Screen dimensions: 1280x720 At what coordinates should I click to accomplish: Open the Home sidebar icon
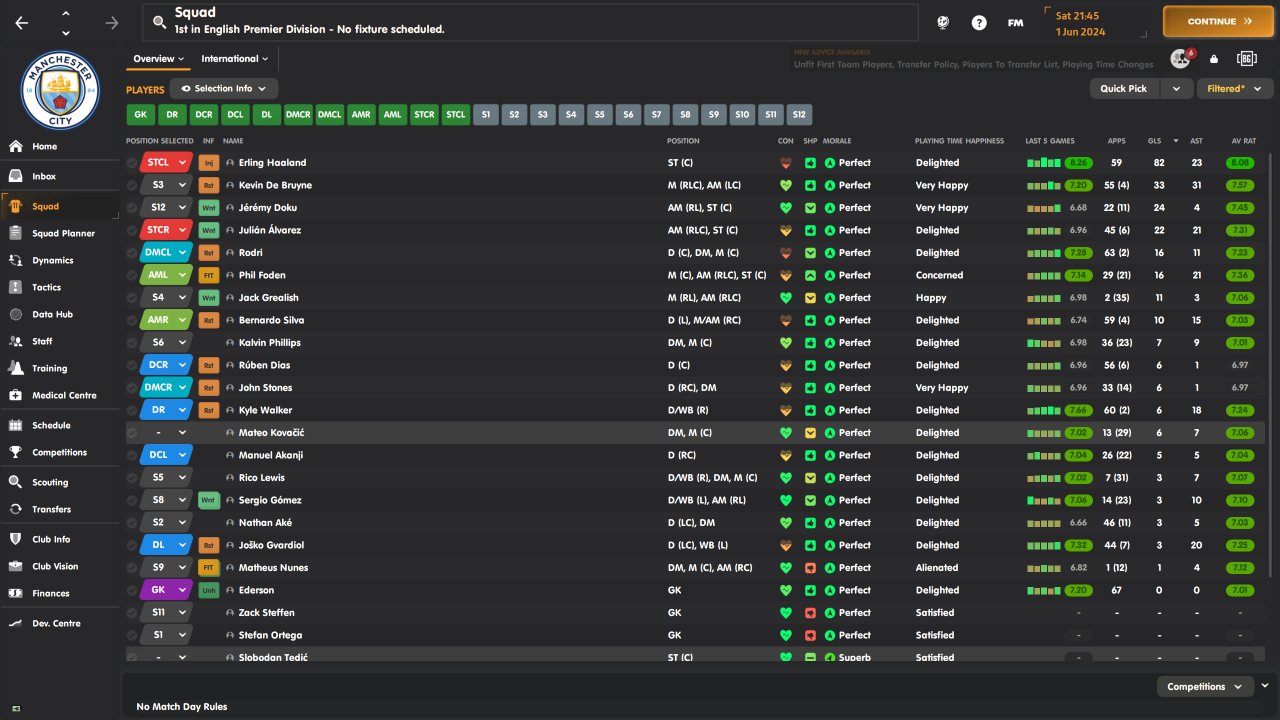point(16,146)
